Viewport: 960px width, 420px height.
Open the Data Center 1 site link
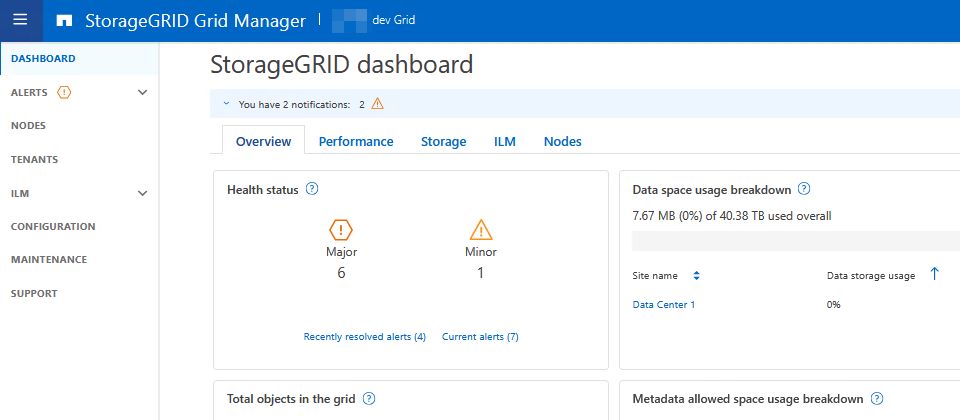664,304
